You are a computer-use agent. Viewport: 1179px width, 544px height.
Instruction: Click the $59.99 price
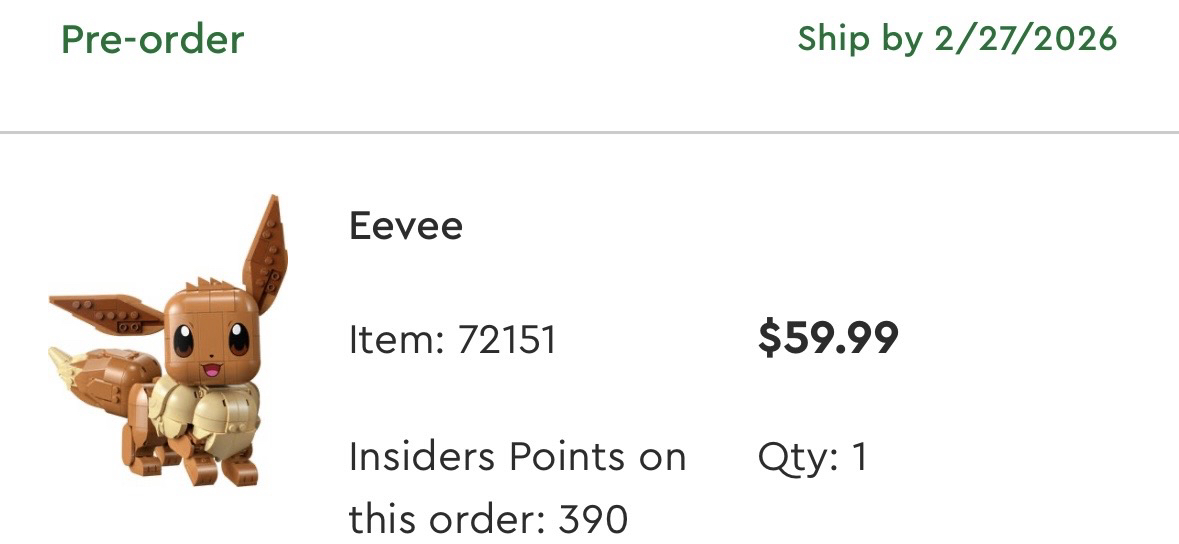(x=828, y=338)
